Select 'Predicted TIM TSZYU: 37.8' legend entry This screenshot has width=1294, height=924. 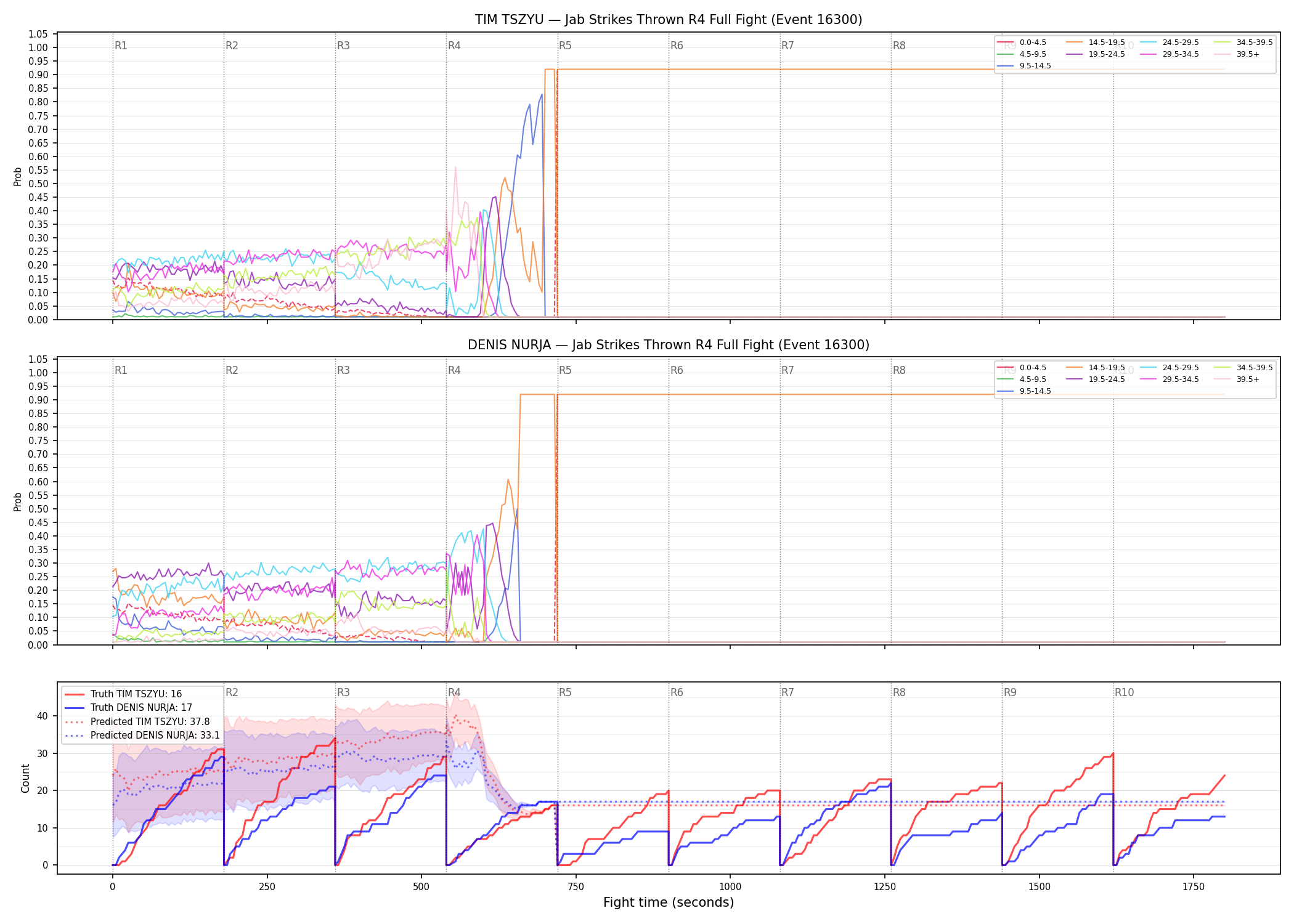[x=137, y=721]
